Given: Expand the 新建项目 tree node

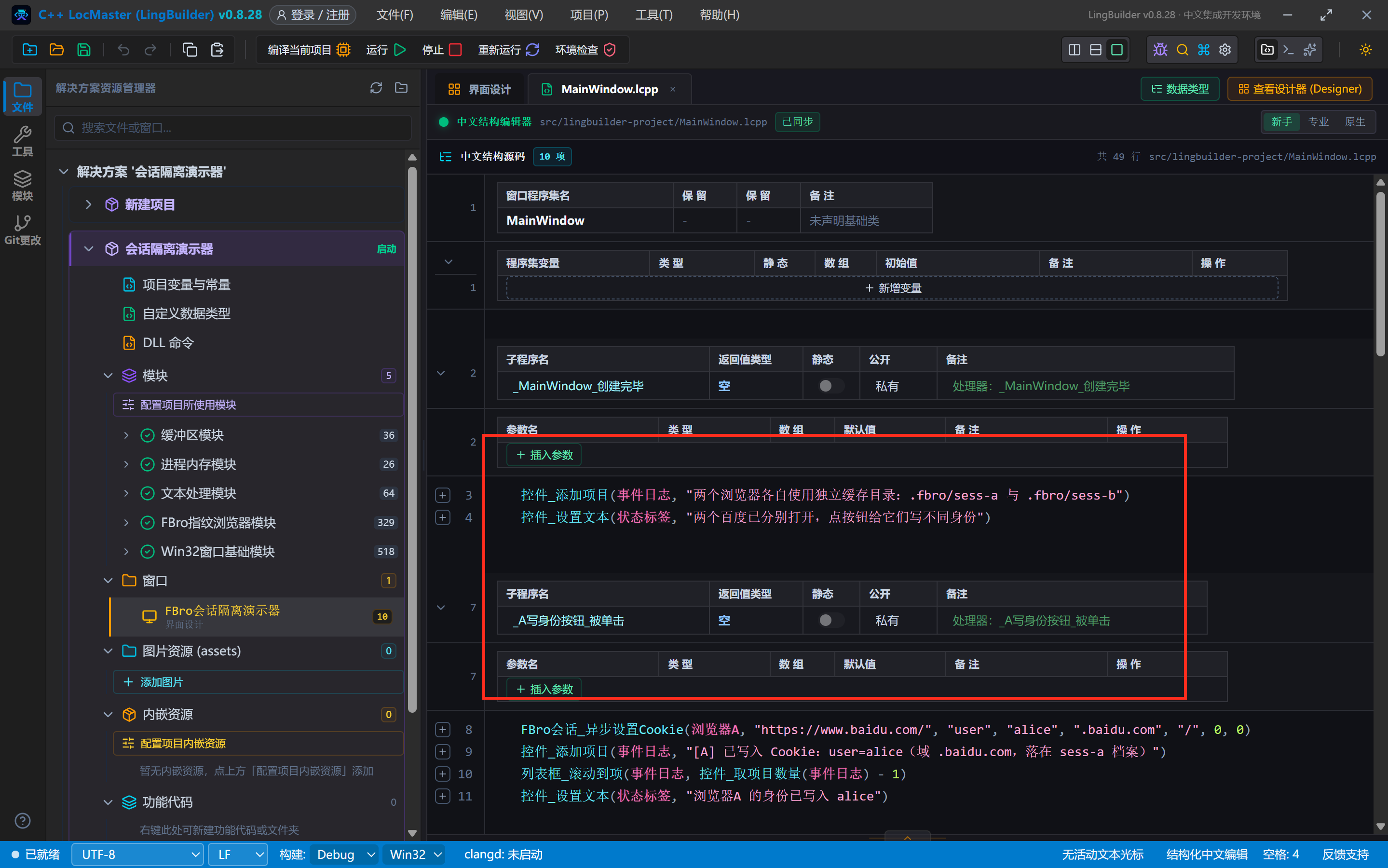Looking at the screenshot, I should (88, 204).
